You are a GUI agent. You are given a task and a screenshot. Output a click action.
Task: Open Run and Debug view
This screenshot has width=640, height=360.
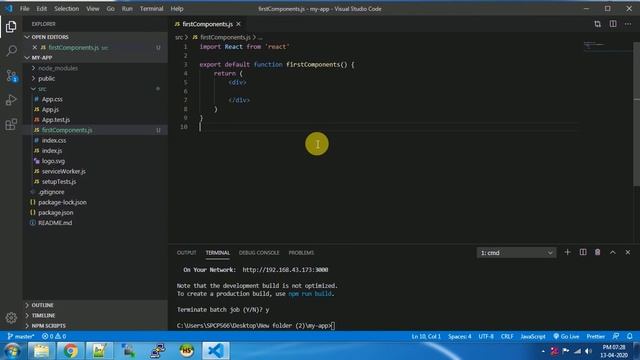coord(11,100)
